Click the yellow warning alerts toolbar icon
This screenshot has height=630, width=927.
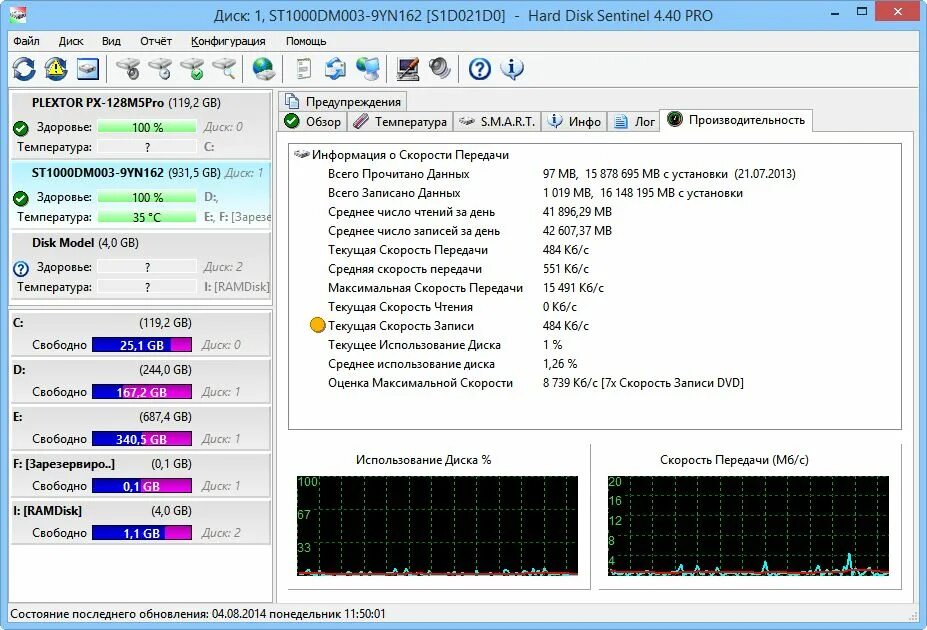coord(56,69)
